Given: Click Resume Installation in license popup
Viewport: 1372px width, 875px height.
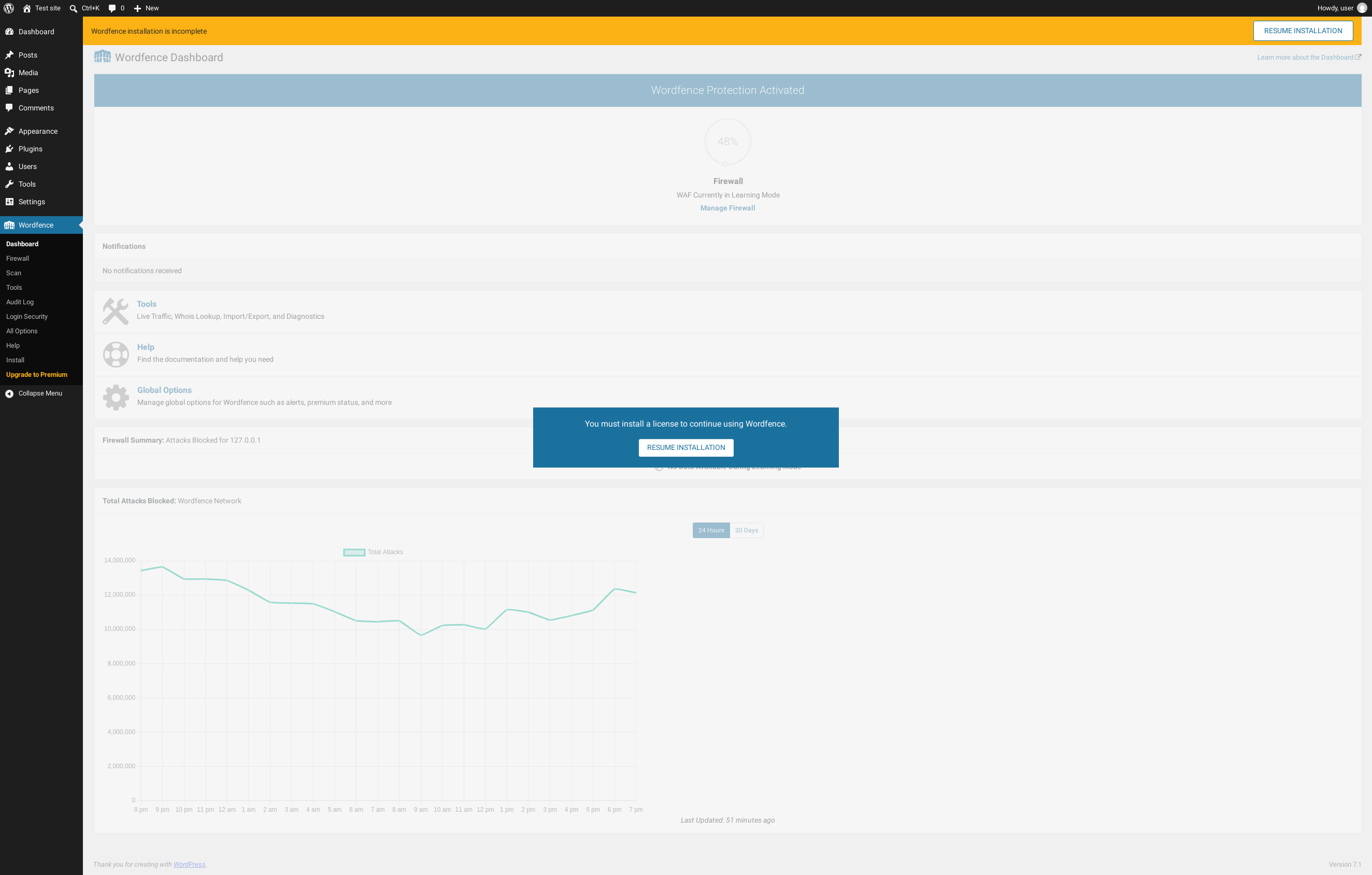Looking at the screenshot, I should coord(686,447).
